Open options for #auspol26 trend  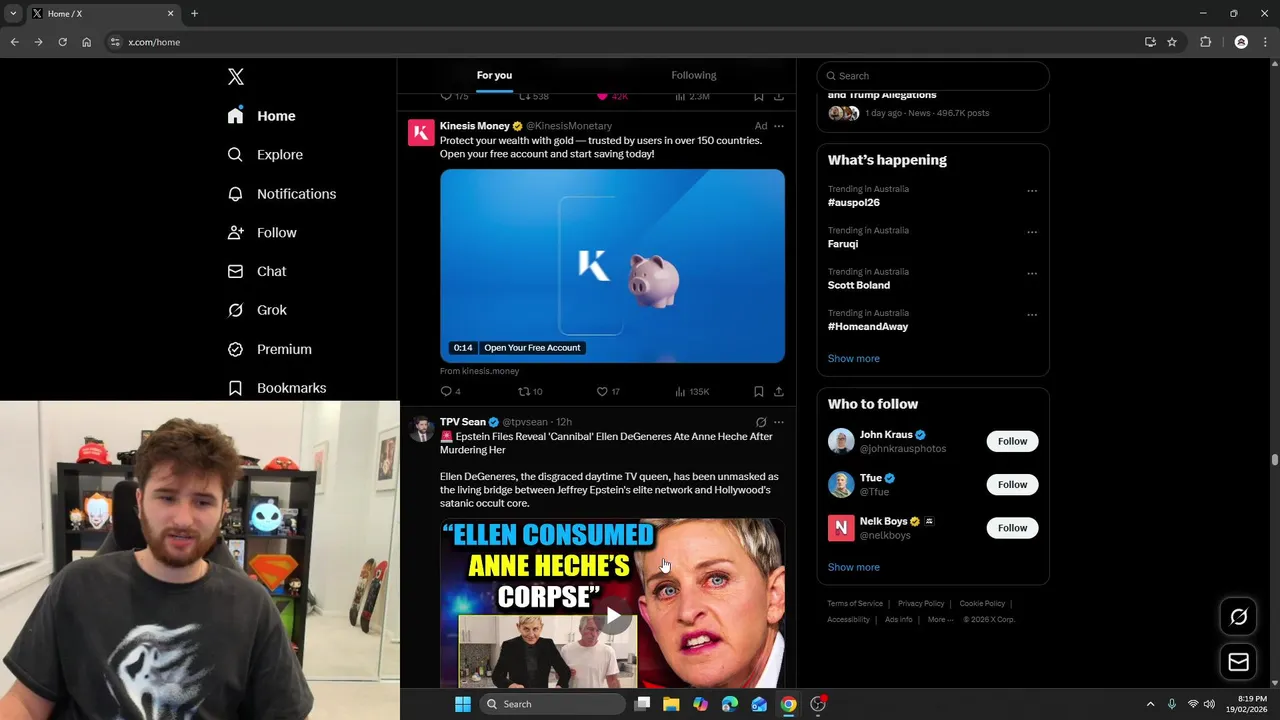[x=1032, y=191]
